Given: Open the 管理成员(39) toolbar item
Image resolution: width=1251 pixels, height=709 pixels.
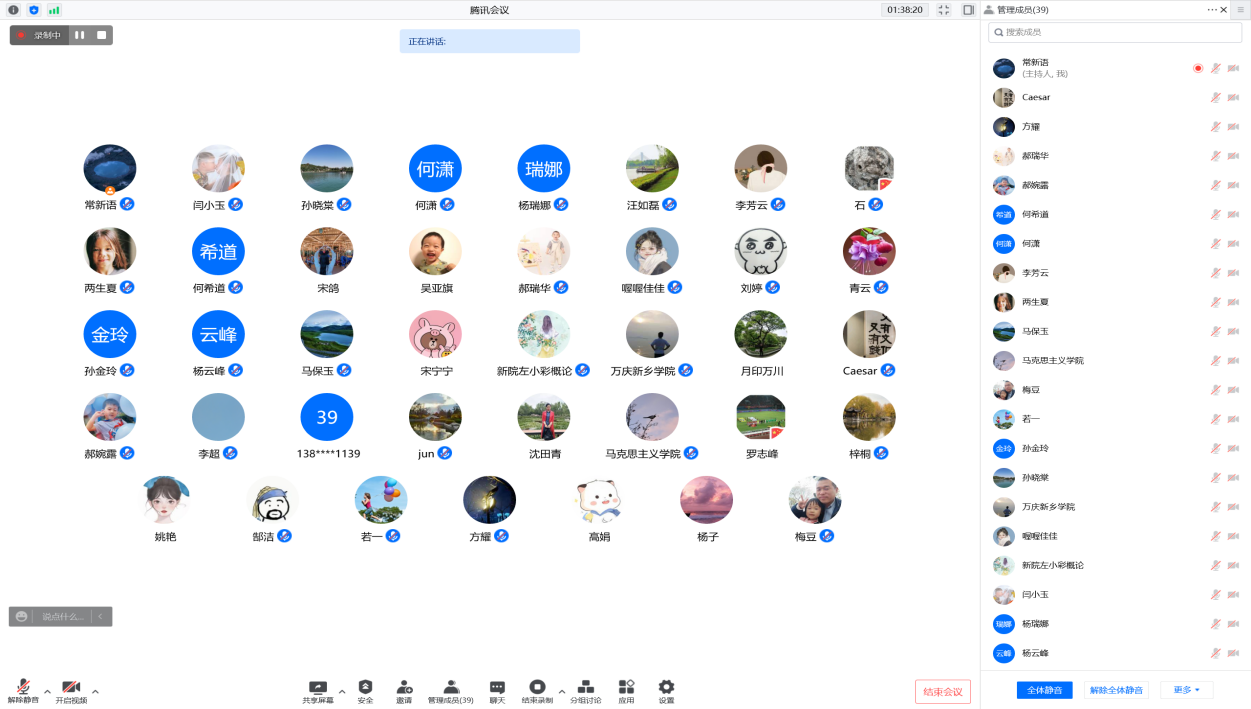Looking at the screenshot, I should 451,691.
